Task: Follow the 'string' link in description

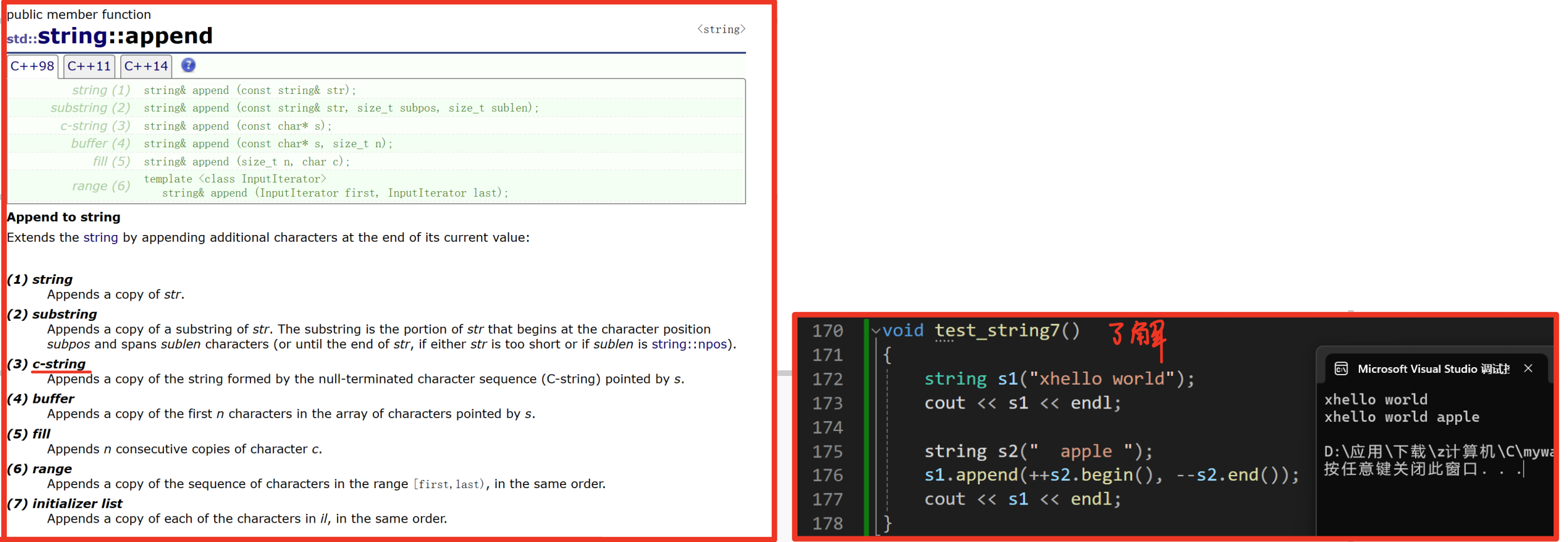Action: [100, 237]
